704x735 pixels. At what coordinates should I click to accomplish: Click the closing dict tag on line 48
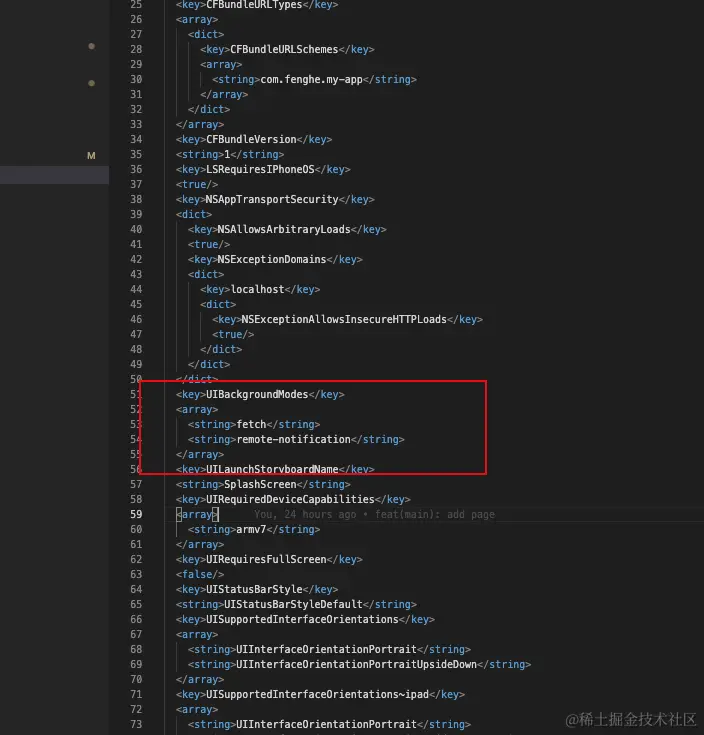(x=221, y=349)
